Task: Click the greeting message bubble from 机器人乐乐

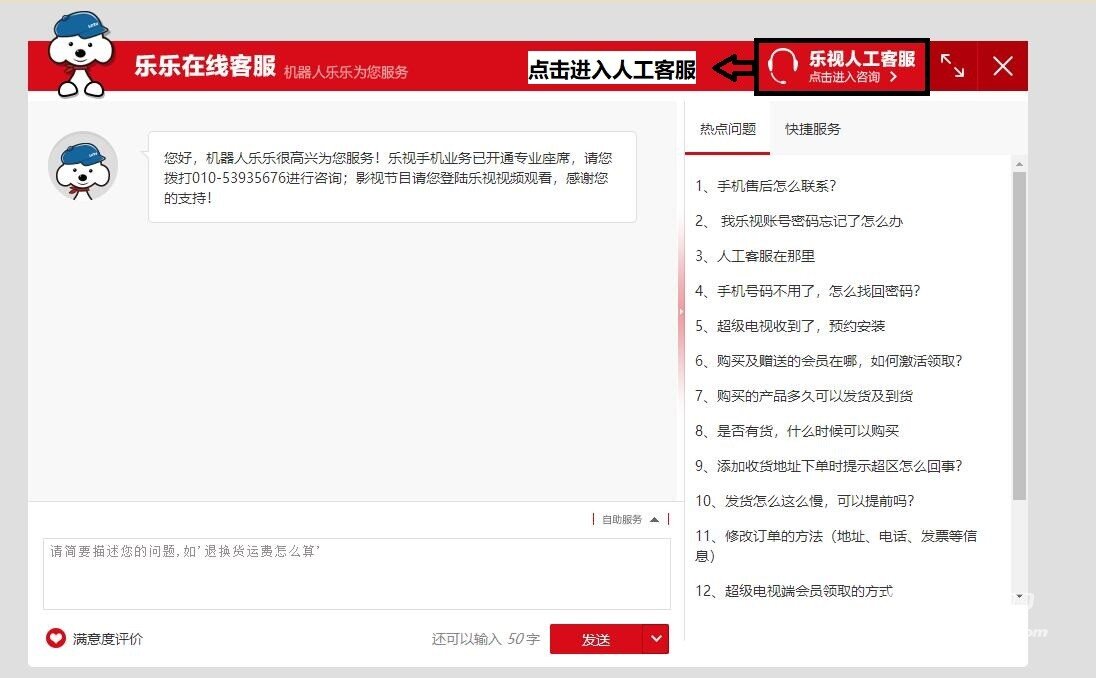Action: point(392,177)
